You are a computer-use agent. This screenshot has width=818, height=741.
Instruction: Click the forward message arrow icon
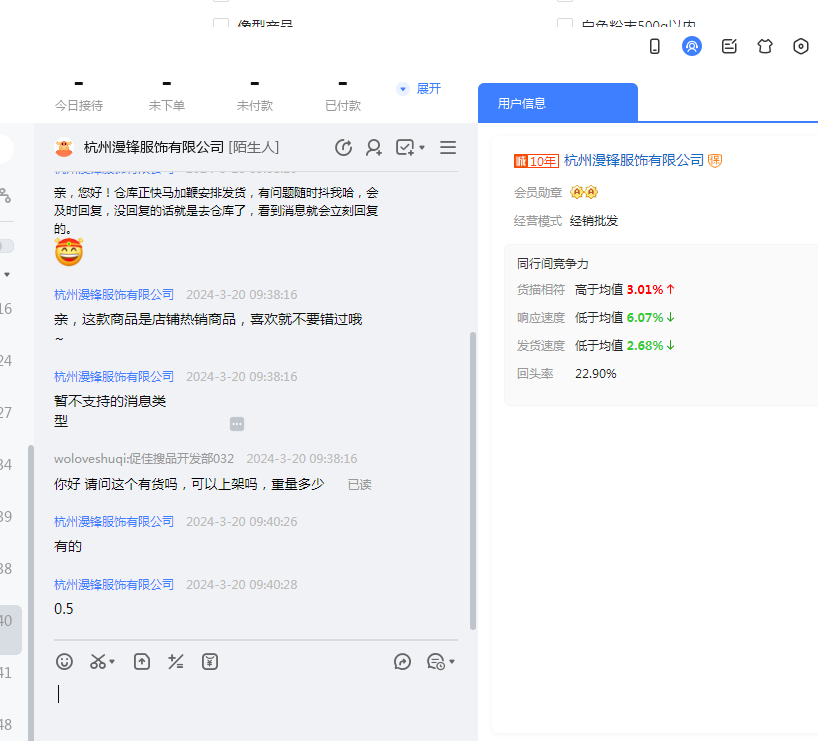pyautogui.click(x=403, y=661)
